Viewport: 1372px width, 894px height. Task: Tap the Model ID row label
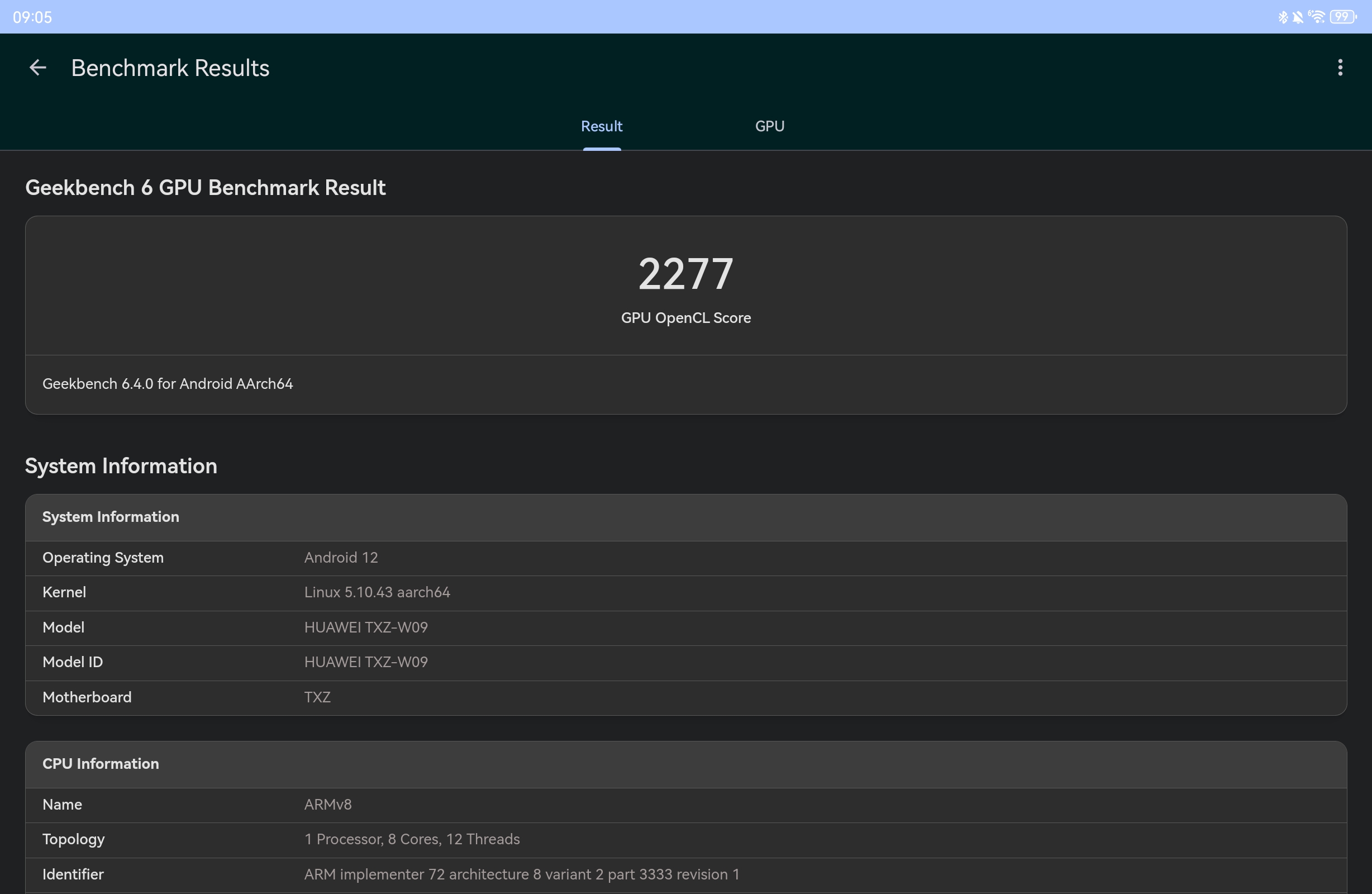(x=73, y=662)
